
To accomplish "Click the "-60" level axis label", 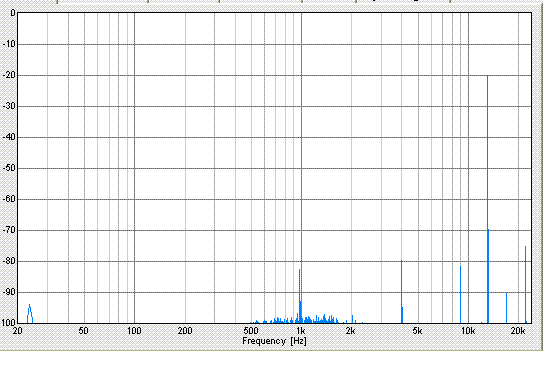I will (9, 199).
